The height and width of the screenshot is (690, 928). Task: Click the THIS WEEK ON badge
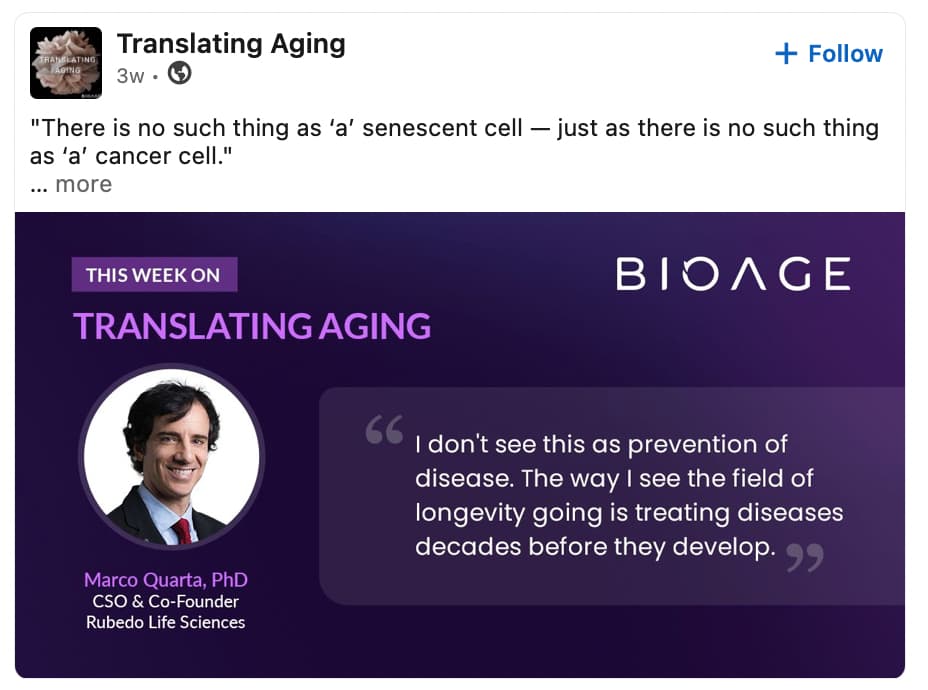[x=154, y=275]
